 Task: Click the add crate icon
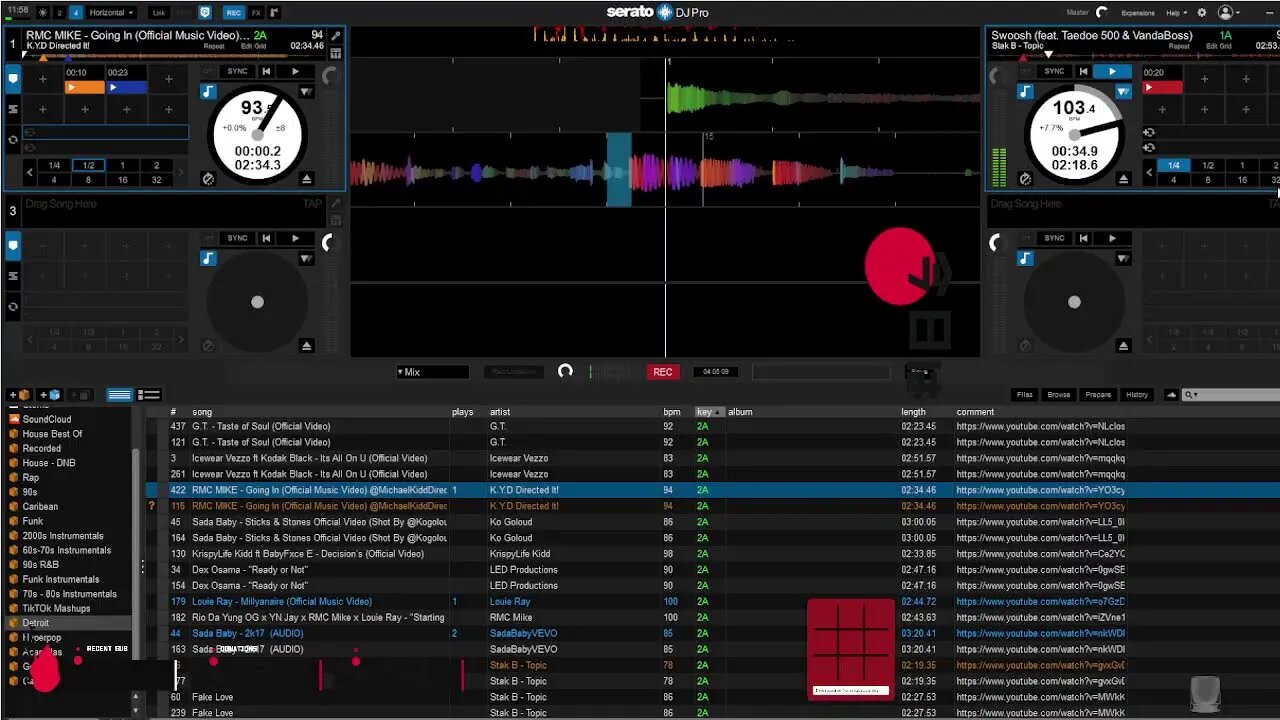(x=19, y=395)
